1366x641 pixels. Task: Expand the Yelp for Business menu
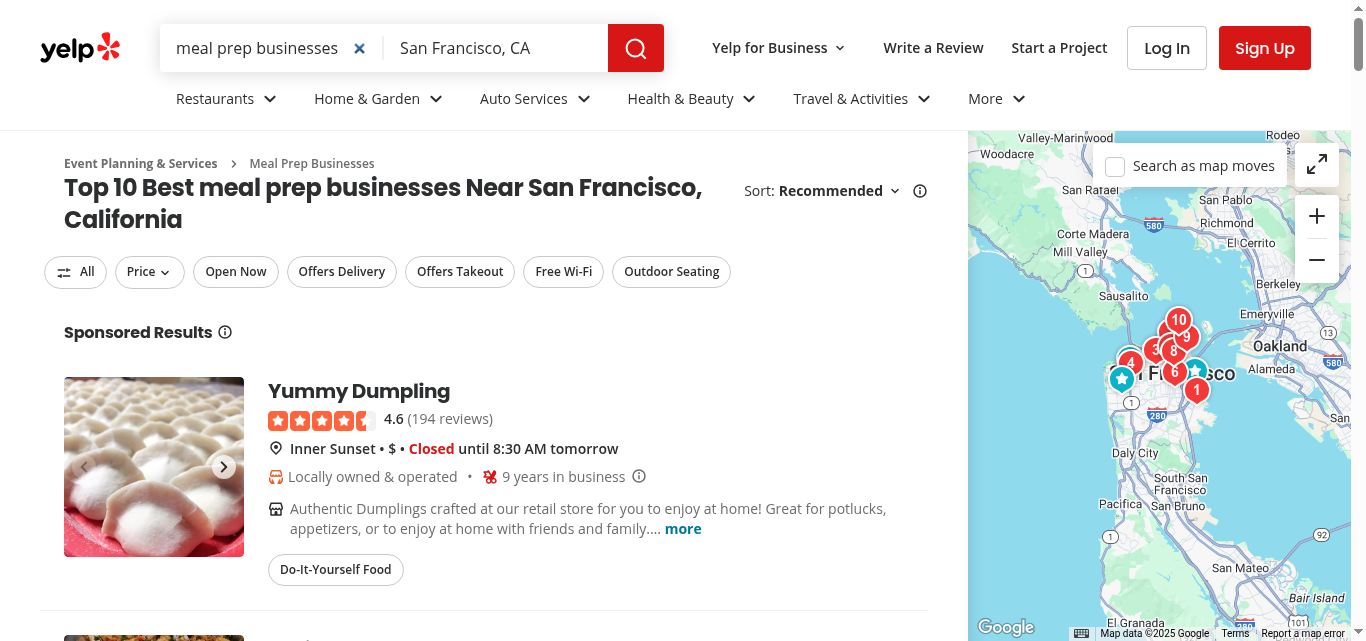(x=779, y=48)
